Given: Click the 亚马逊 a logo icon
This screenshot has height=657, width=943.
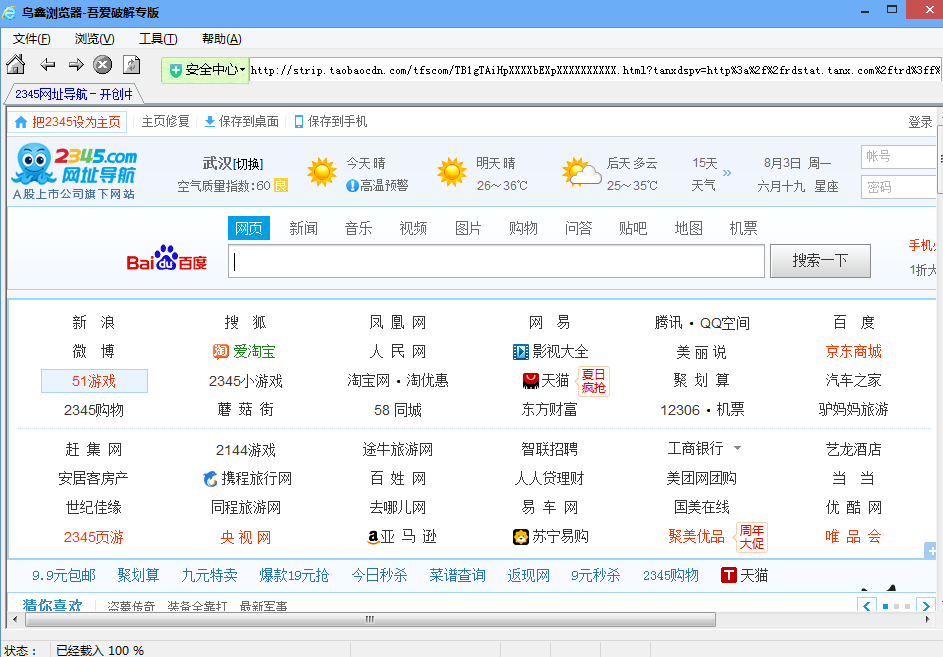Looking at the screenshot, I should coord(373,537).
